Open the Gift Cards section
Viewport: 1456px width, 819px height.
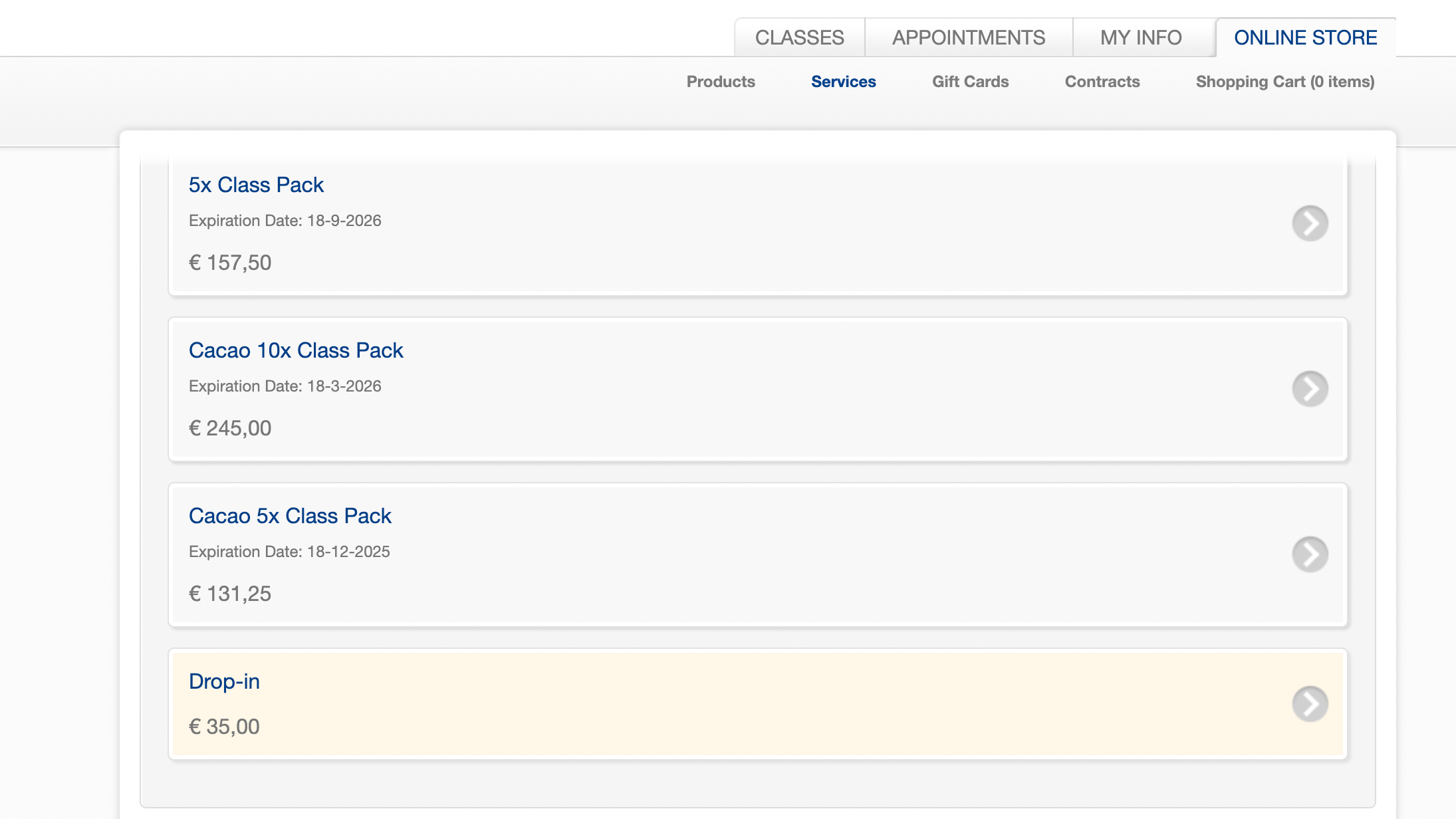(x=970, y=82)
